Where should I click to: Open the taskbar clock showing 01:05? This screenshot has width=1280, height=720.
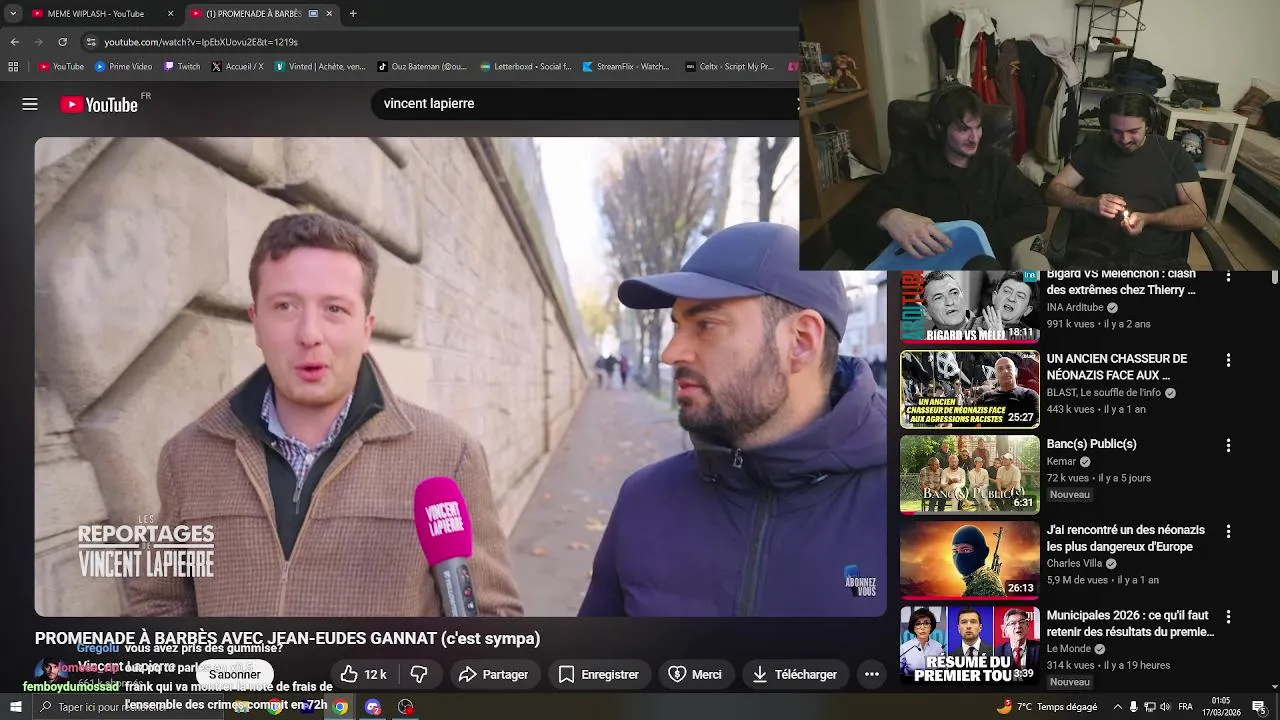pyautogui.click(x=1221, y=707)
